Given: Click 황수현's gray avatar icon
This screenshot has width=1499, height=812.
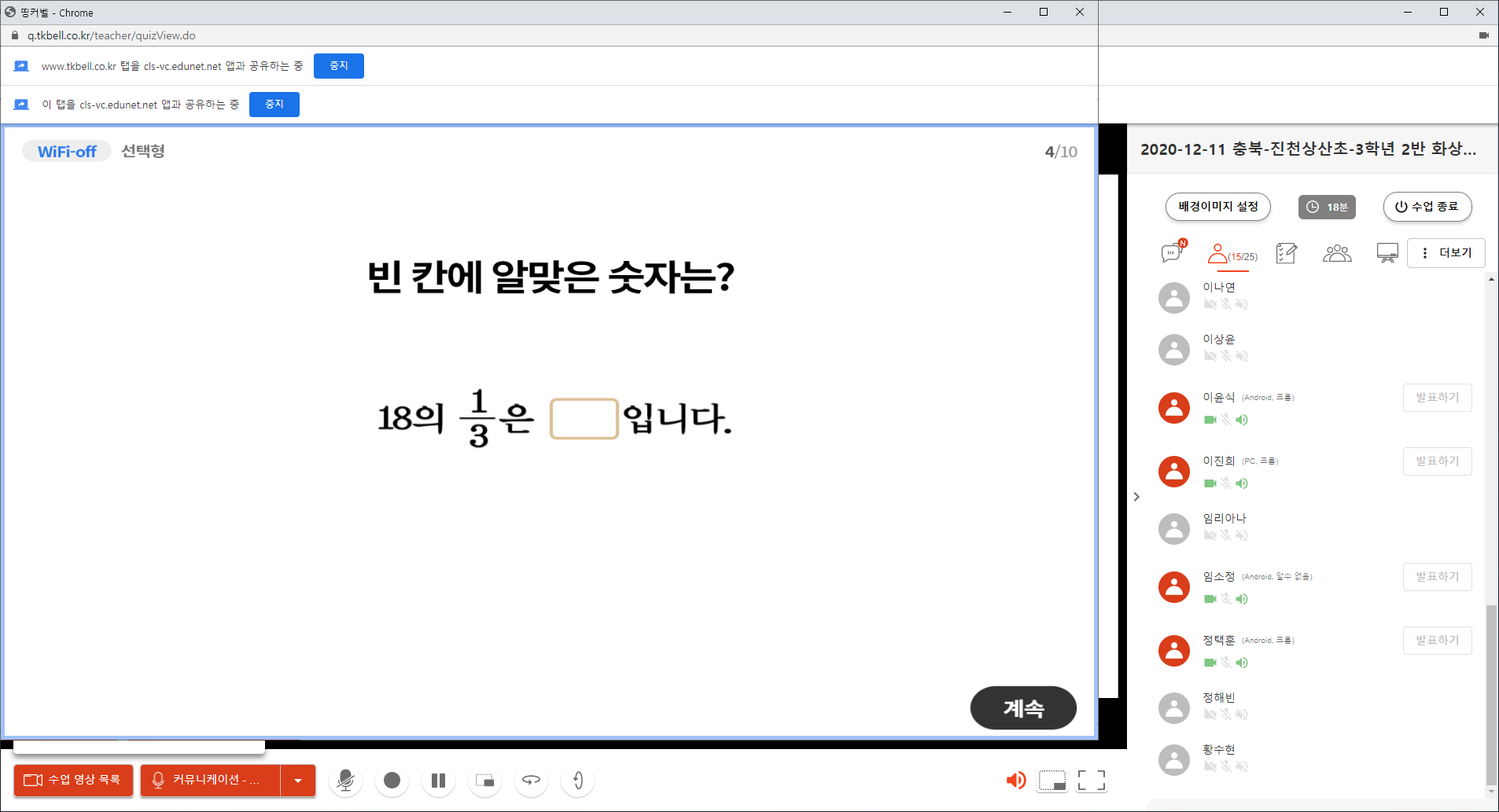Looking at the screenshot, I should [1174, 760].
